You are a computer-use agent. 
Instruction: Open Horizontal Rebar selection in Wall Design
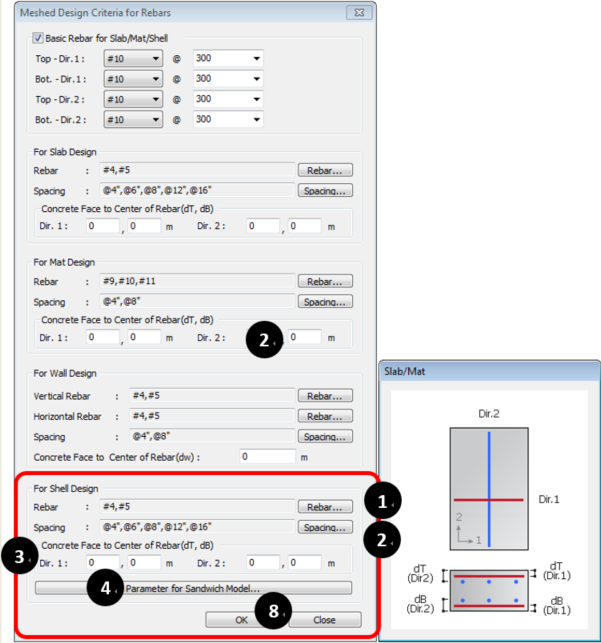click(325, 416)
